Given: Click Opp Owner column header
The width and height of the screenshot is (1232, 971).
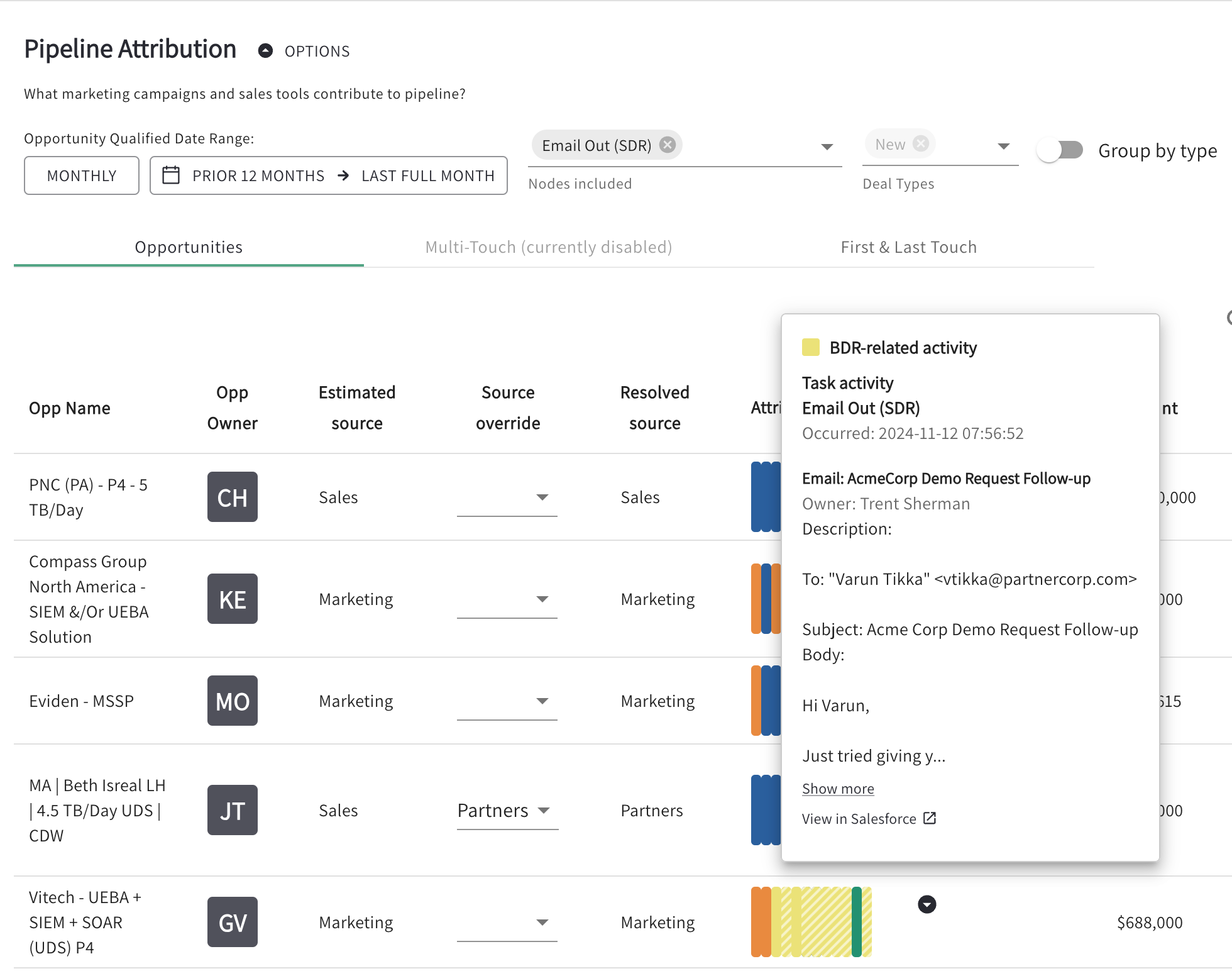Looking at the screenshot, I should 233,408.
